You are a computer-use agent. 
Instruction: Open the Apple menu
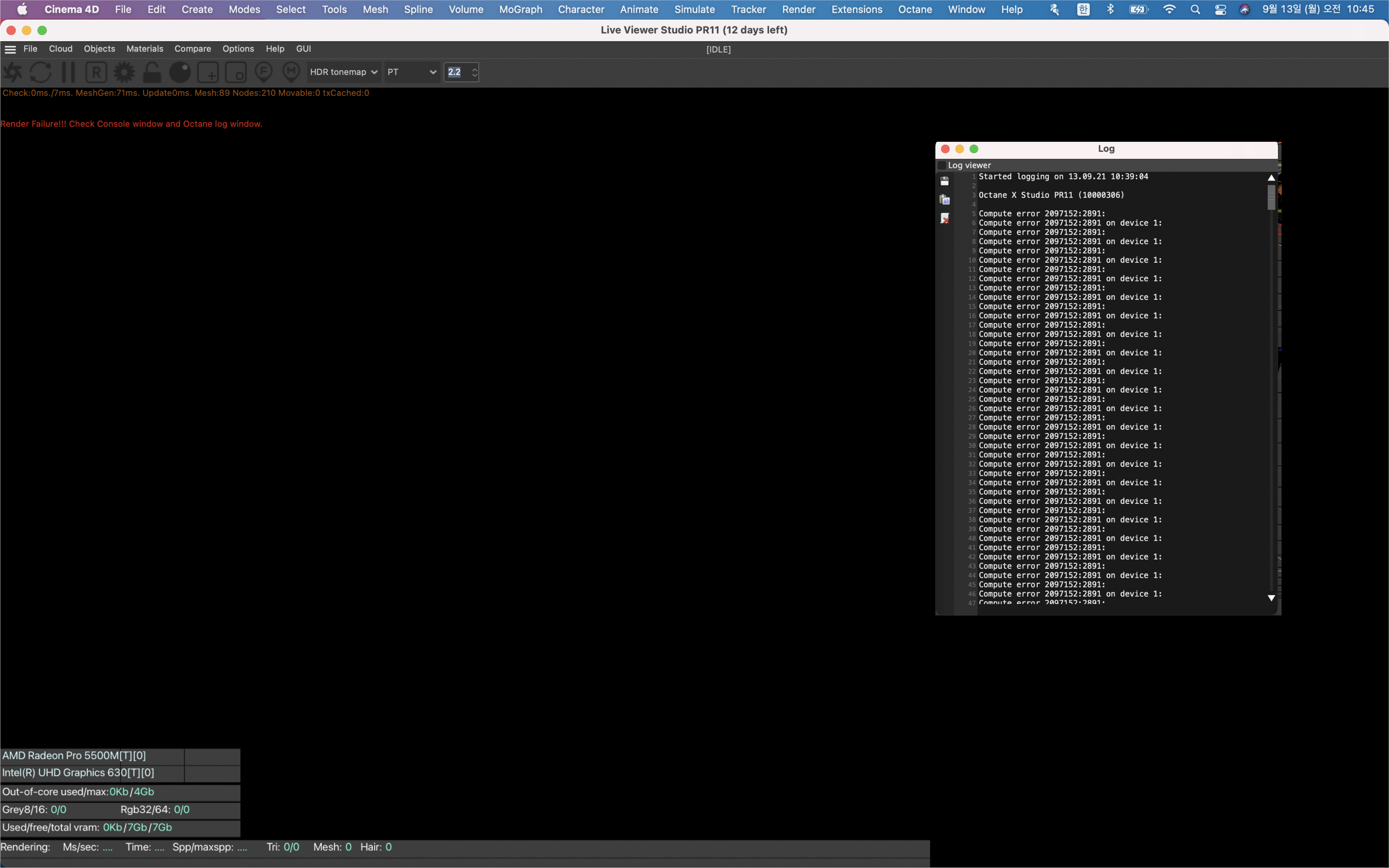tap(22, 9)
